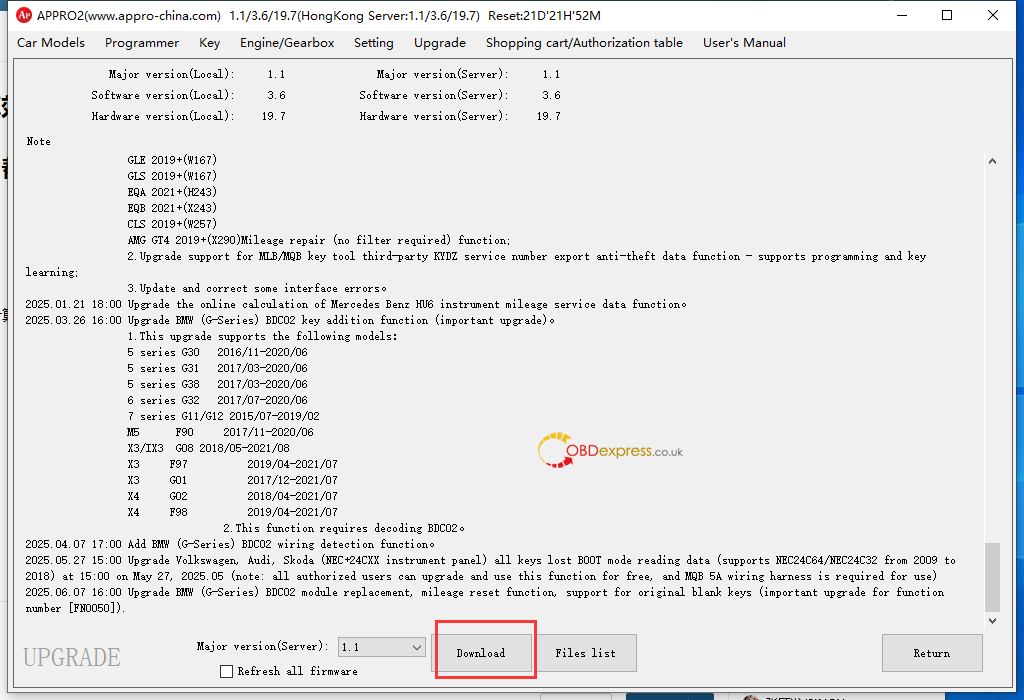Image resolution: width=1024 pixels, height=700 pixels.
Task: Open the Upgrade menu
Action: click(440, 42)
